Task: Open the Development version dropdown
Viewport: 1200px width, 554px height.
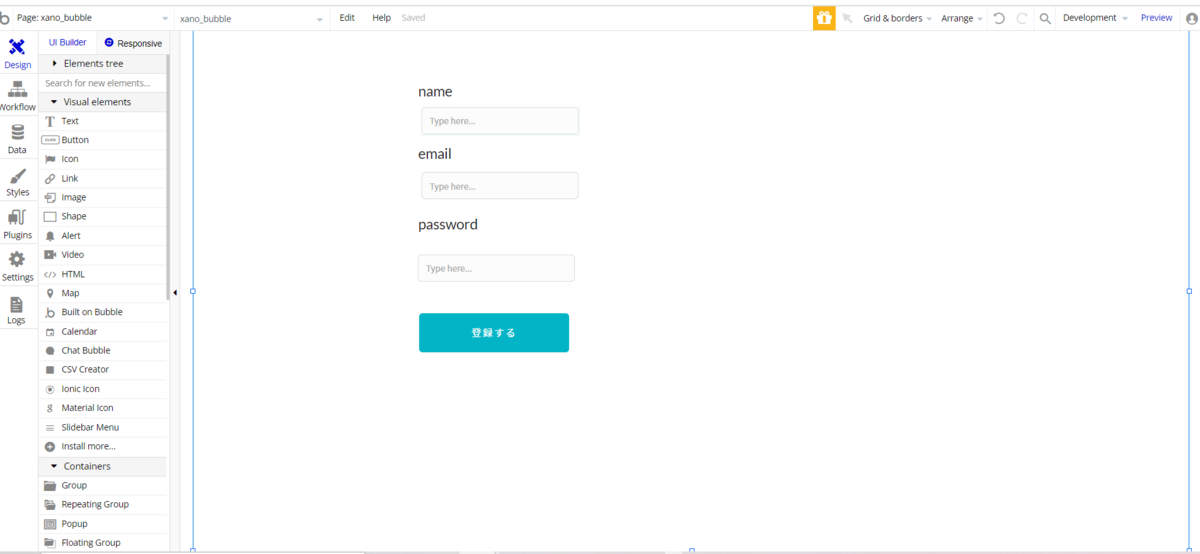Action: tap(1095, 18)
